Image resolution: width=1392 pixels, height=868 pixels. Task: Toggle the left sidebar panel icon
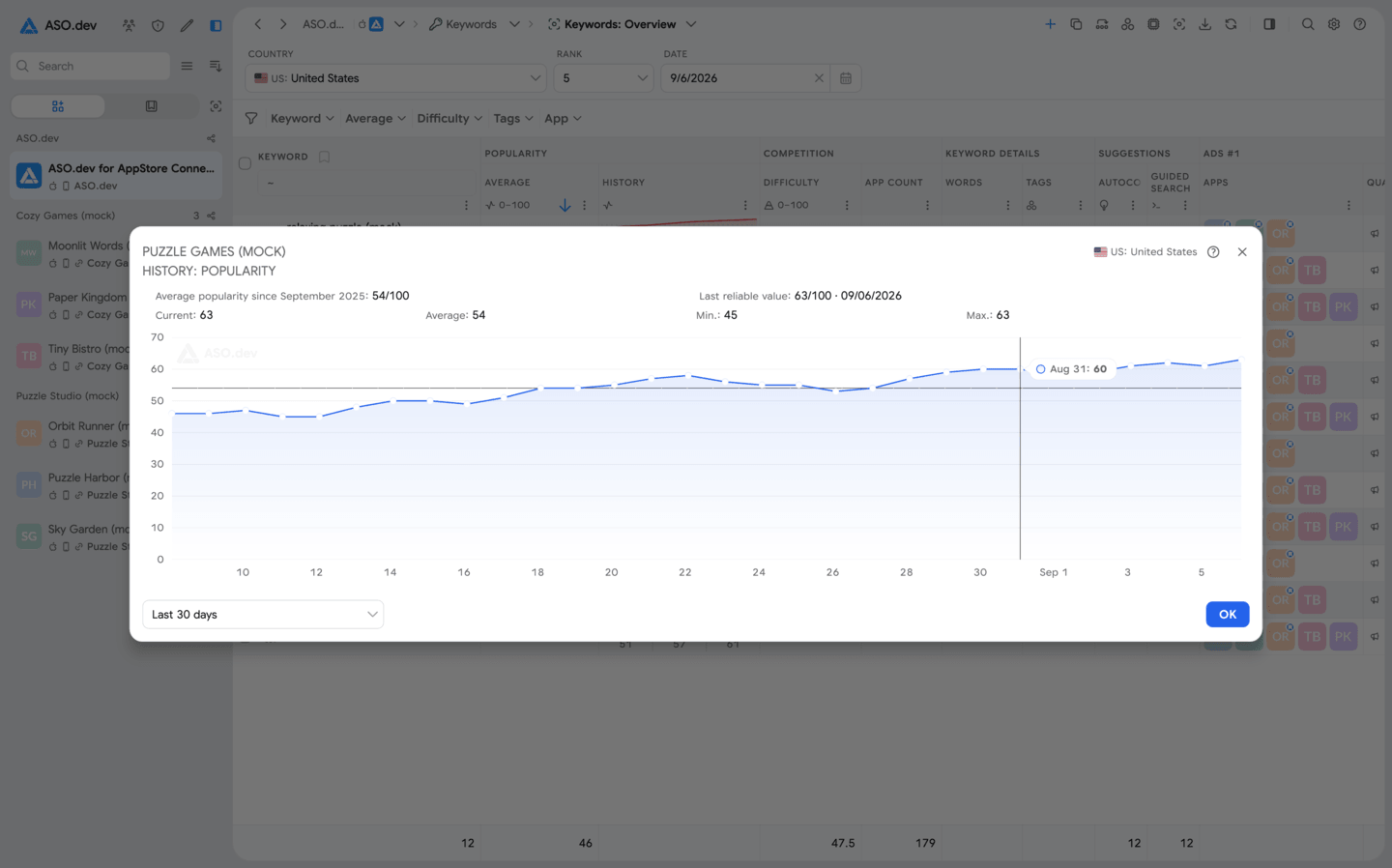point(216,25)
